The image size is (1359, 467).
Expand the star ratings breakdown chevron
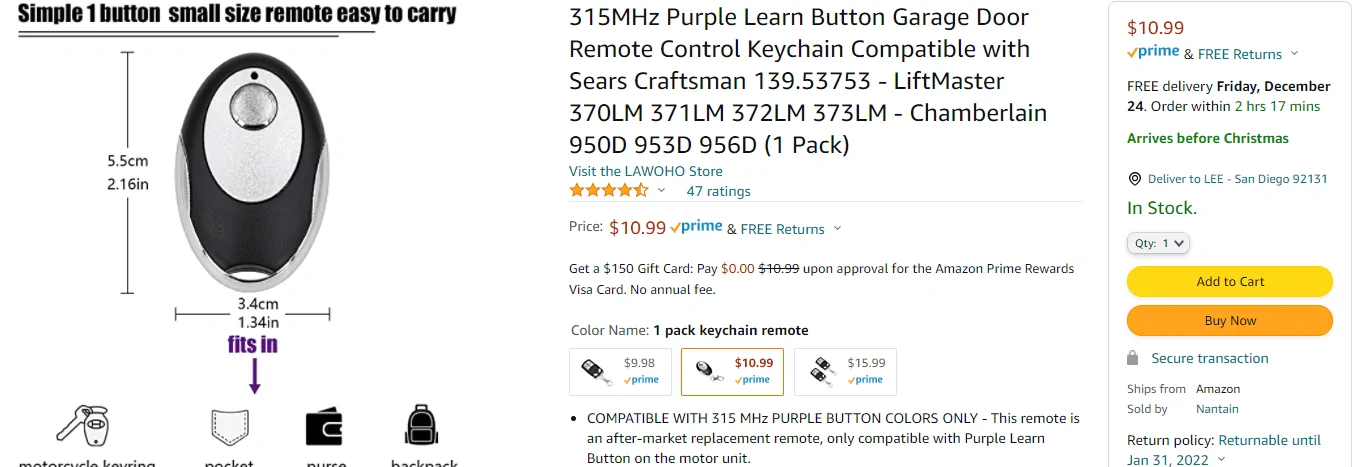(661, 190)
